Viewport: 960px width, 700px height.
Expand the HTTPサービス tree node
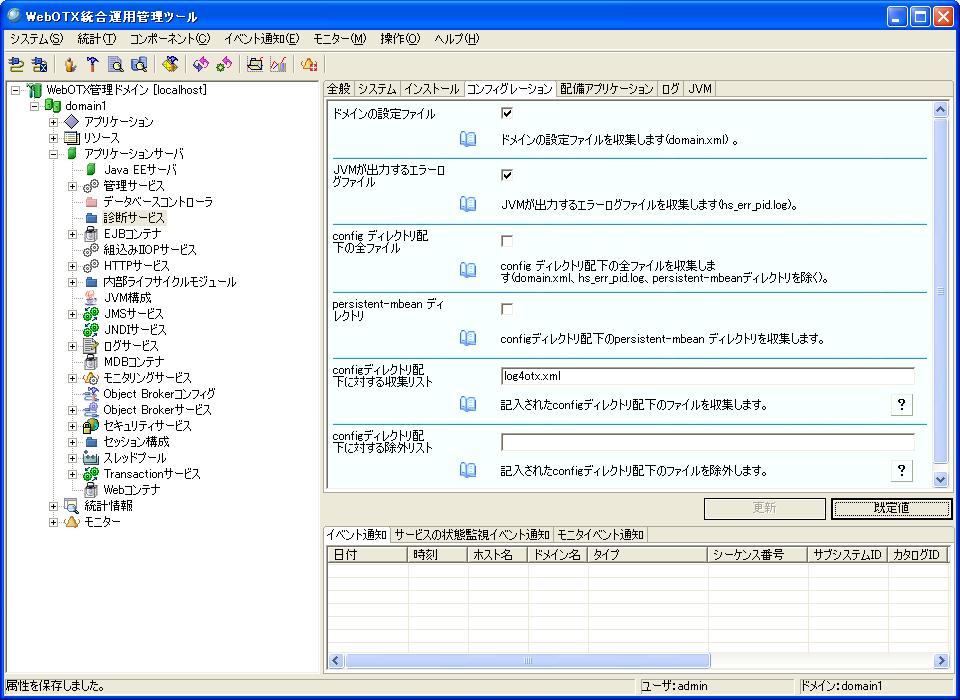pos(73,266)
